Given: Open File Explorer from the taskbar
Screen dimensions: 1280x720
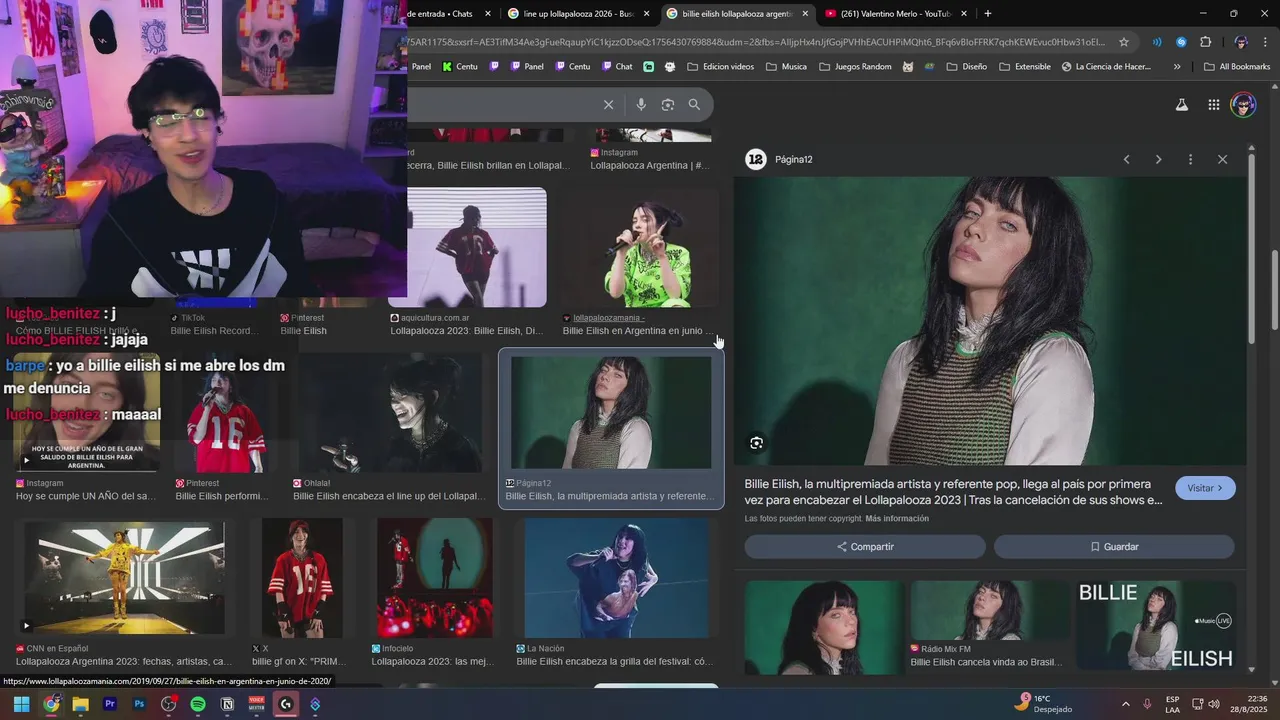Looking at the screenshot, I should pyautogui.click(x=80, y=704).
